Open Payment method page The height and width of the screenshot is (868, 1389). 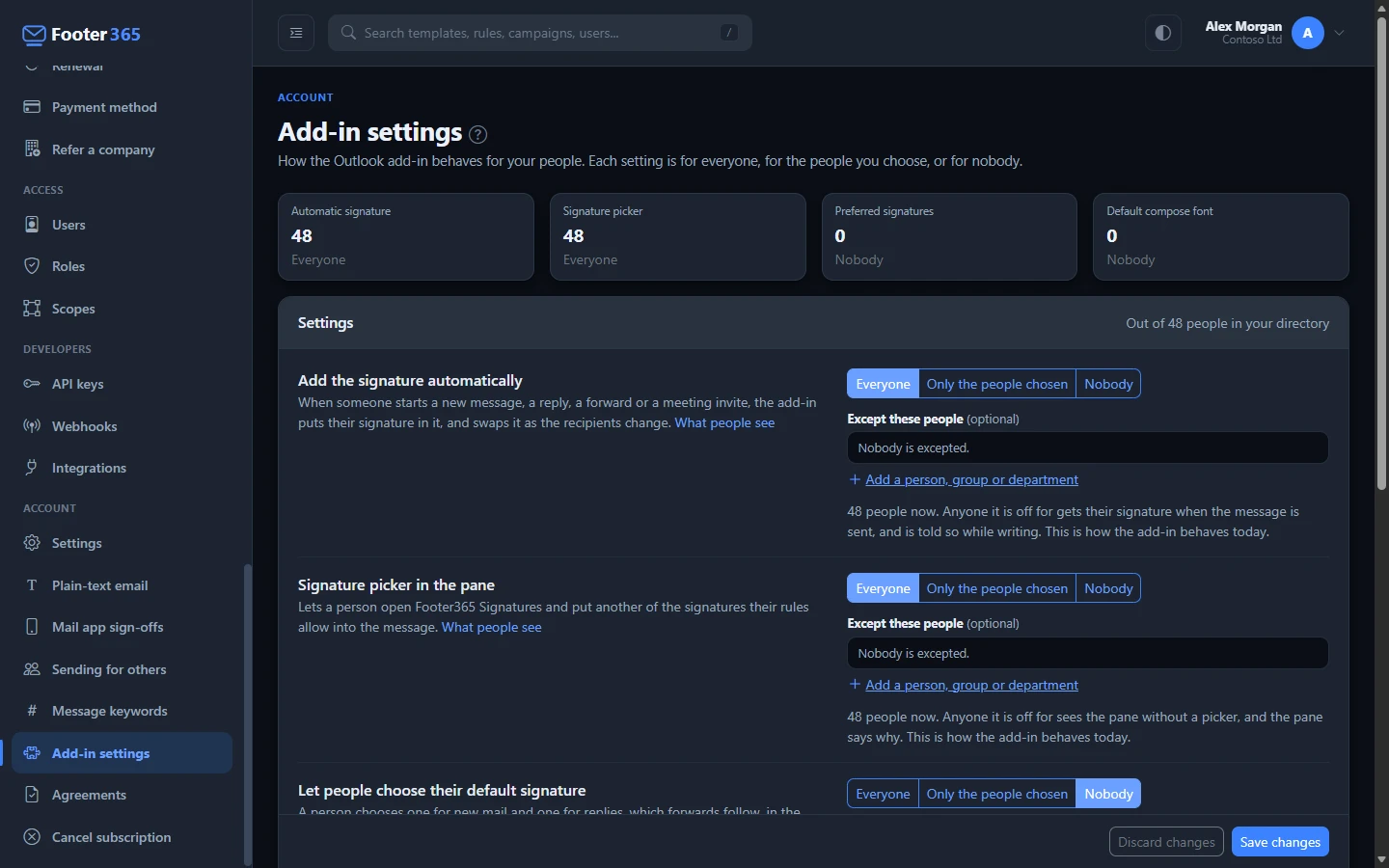(122, 107)
